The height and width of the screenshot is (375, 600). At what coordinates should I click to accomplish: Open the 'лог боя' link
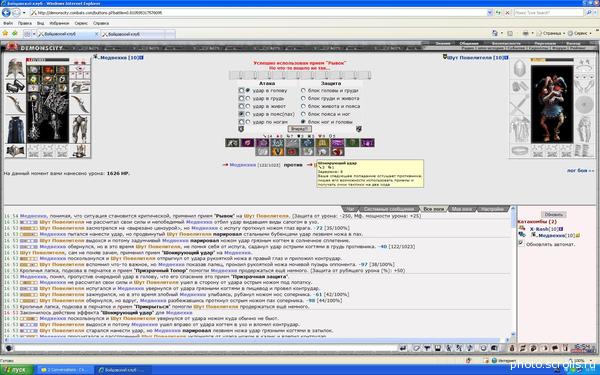tap(580, 171)
